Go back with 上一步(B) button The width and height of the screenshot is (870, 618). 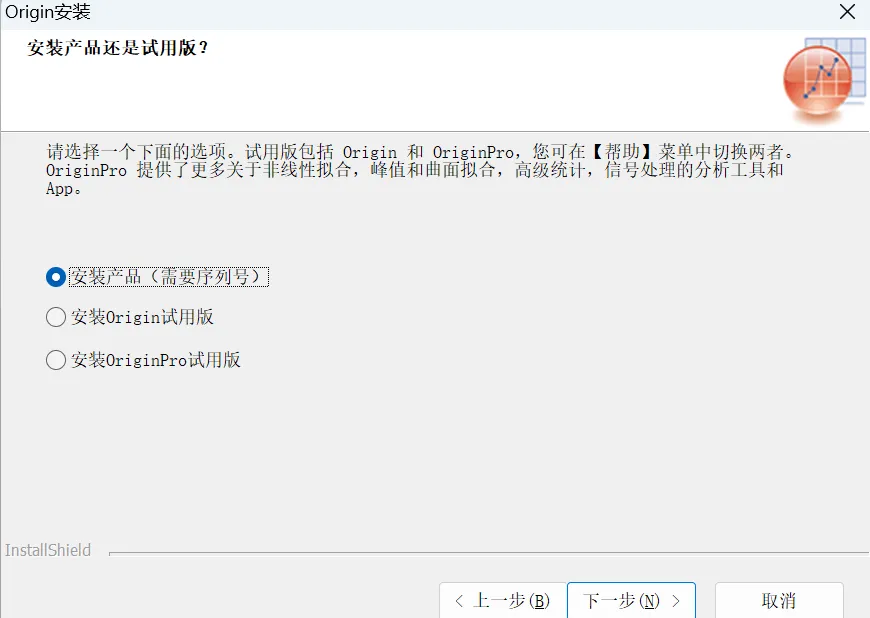pos(503,600)
